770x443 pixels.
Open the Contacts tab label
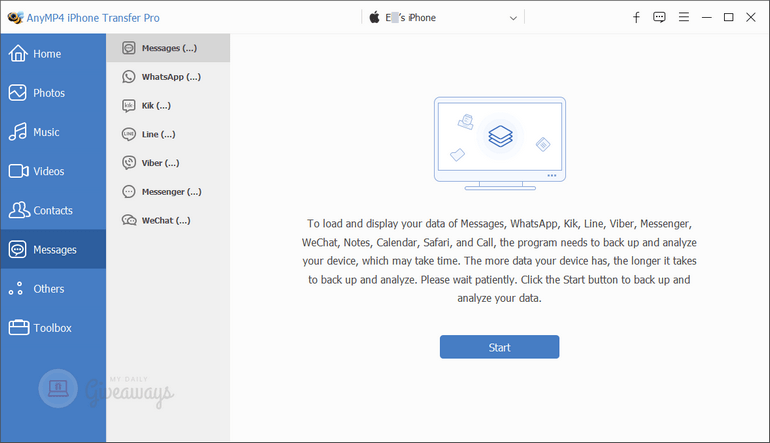53,211
